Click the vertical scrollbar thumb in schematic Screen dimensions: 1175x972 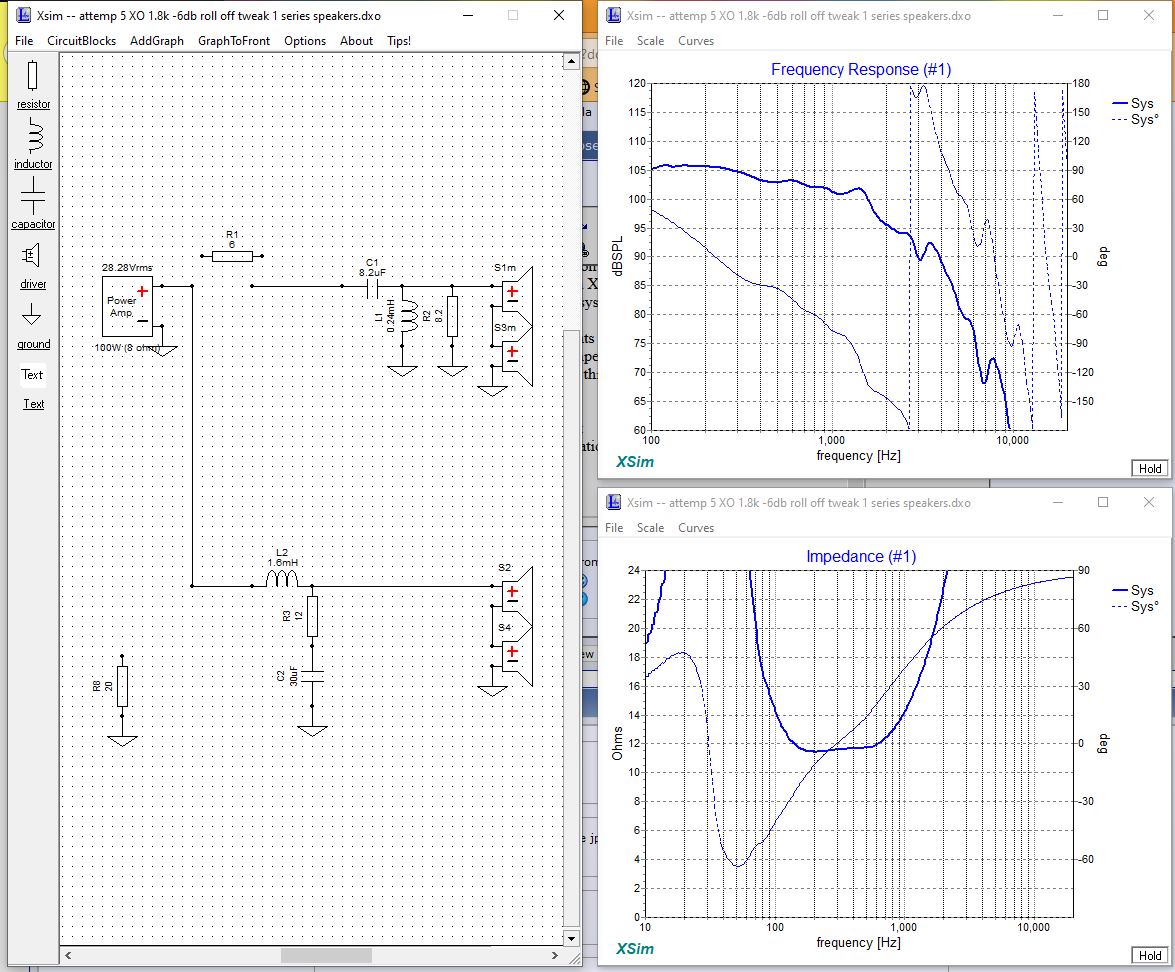point(572,628)
